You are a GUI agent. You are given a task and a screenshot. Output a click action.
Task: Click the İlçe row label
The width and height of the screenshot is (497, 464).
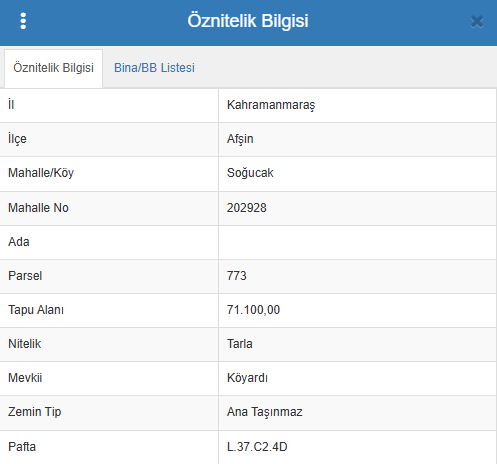tap(17, 139)
